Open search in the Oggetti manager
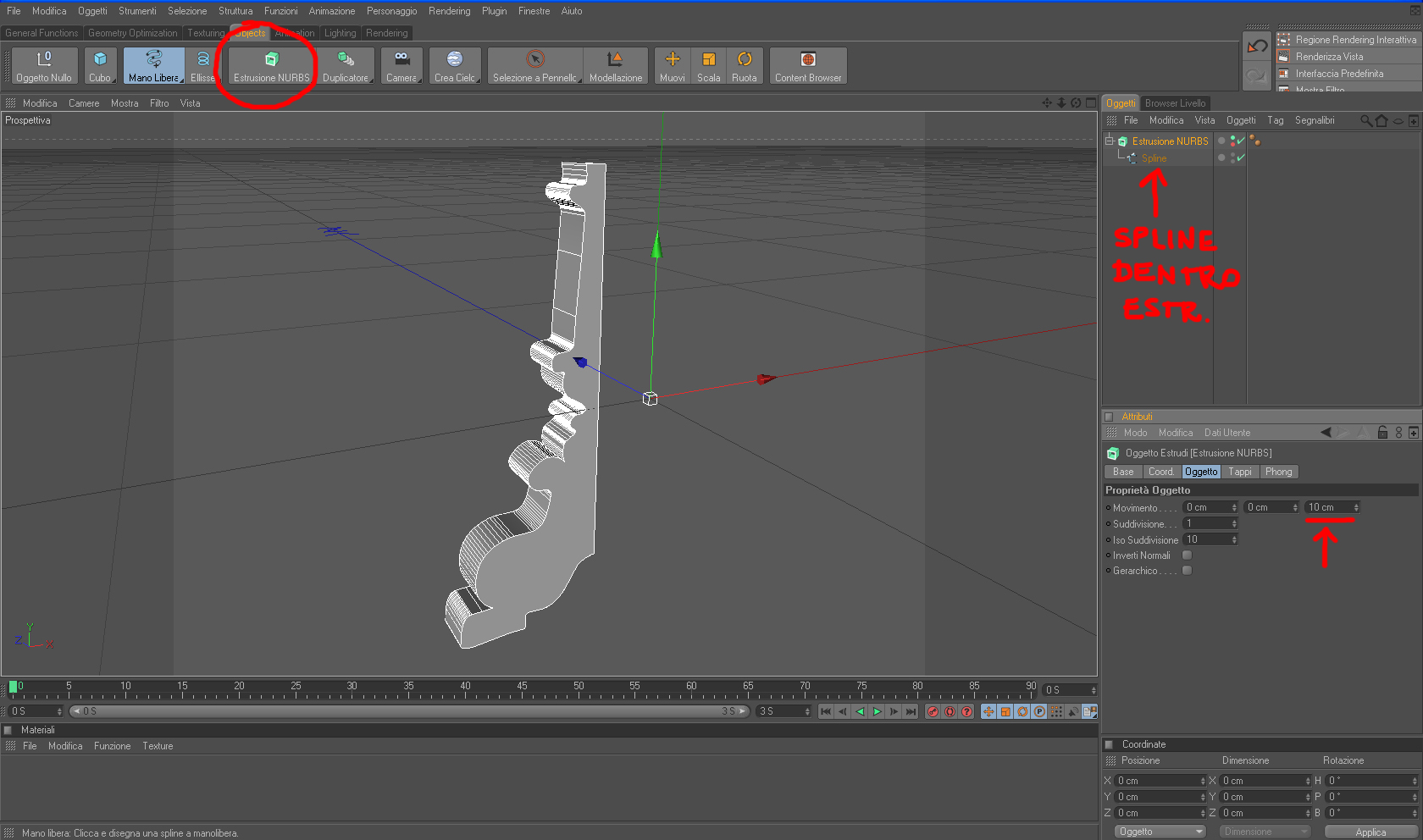Image resolution: width=1423 pixels, height=840 pixels. [1366, 121]
